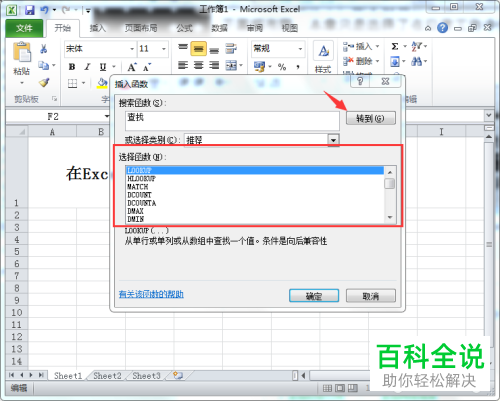This screenshot has width=500, height=401.
Task: Click merge and center icon
Action: [x=231, y=66]
